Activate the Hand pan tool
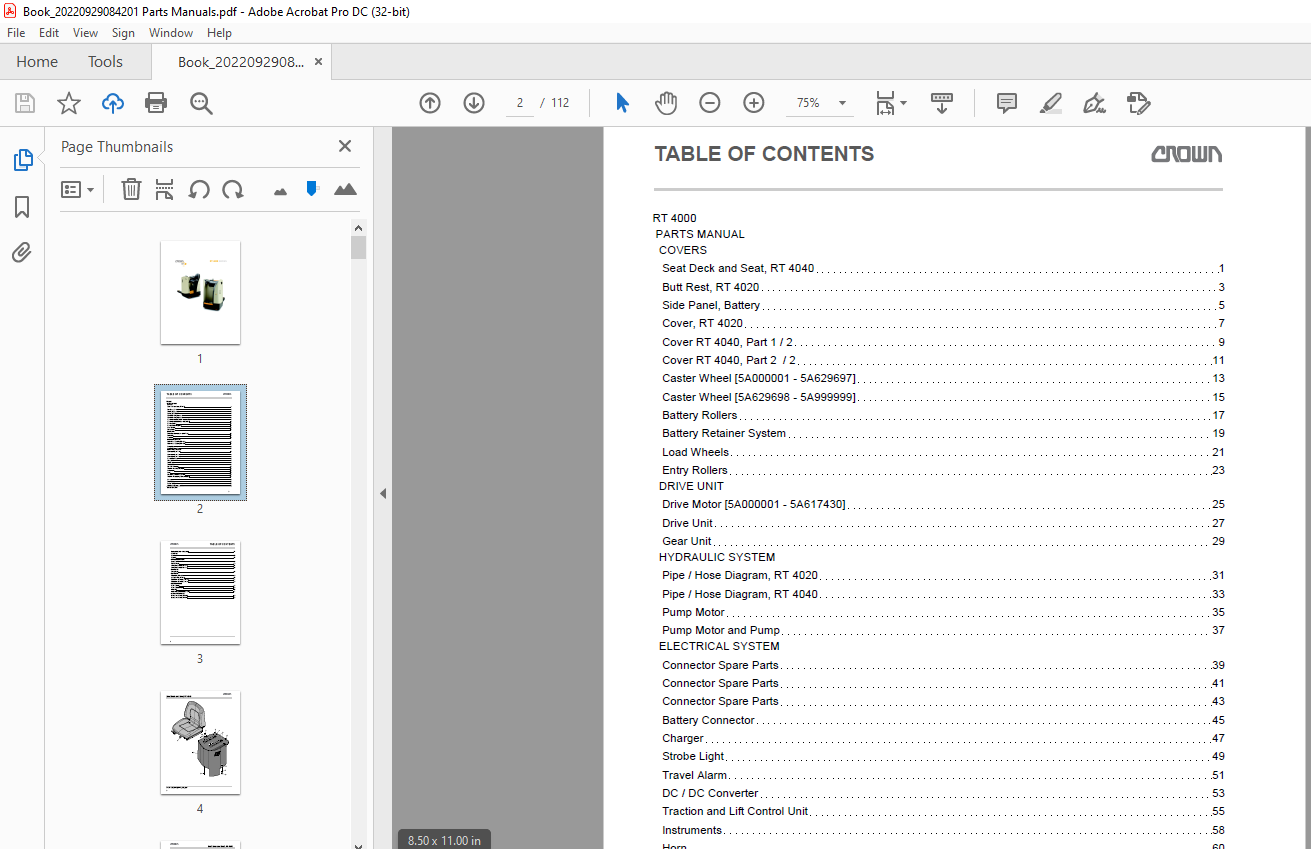Screen dimensions: 1311x849 (666, 103)
